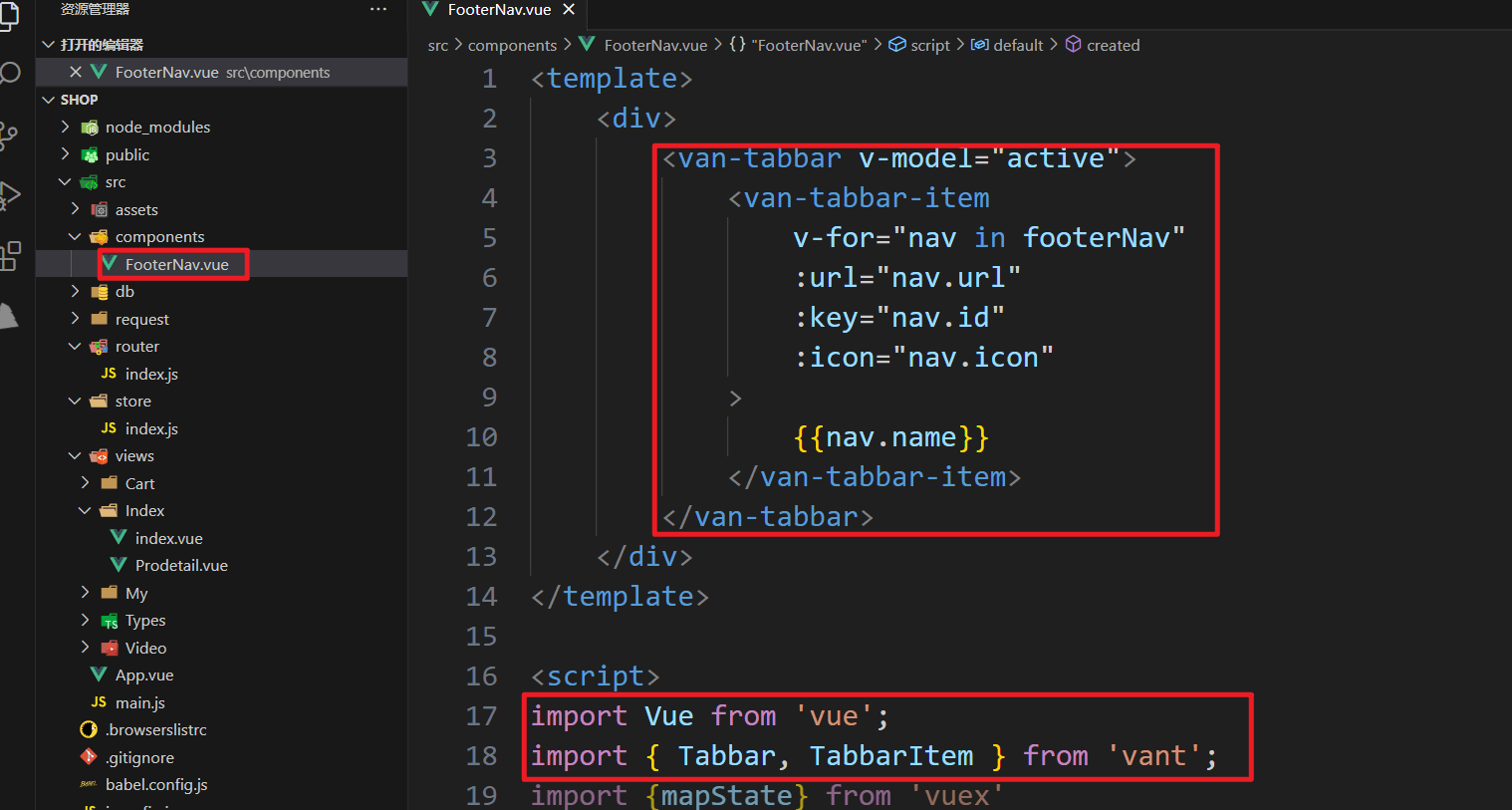Click the git icon beside .gitignore

click(x=89, y=757)
